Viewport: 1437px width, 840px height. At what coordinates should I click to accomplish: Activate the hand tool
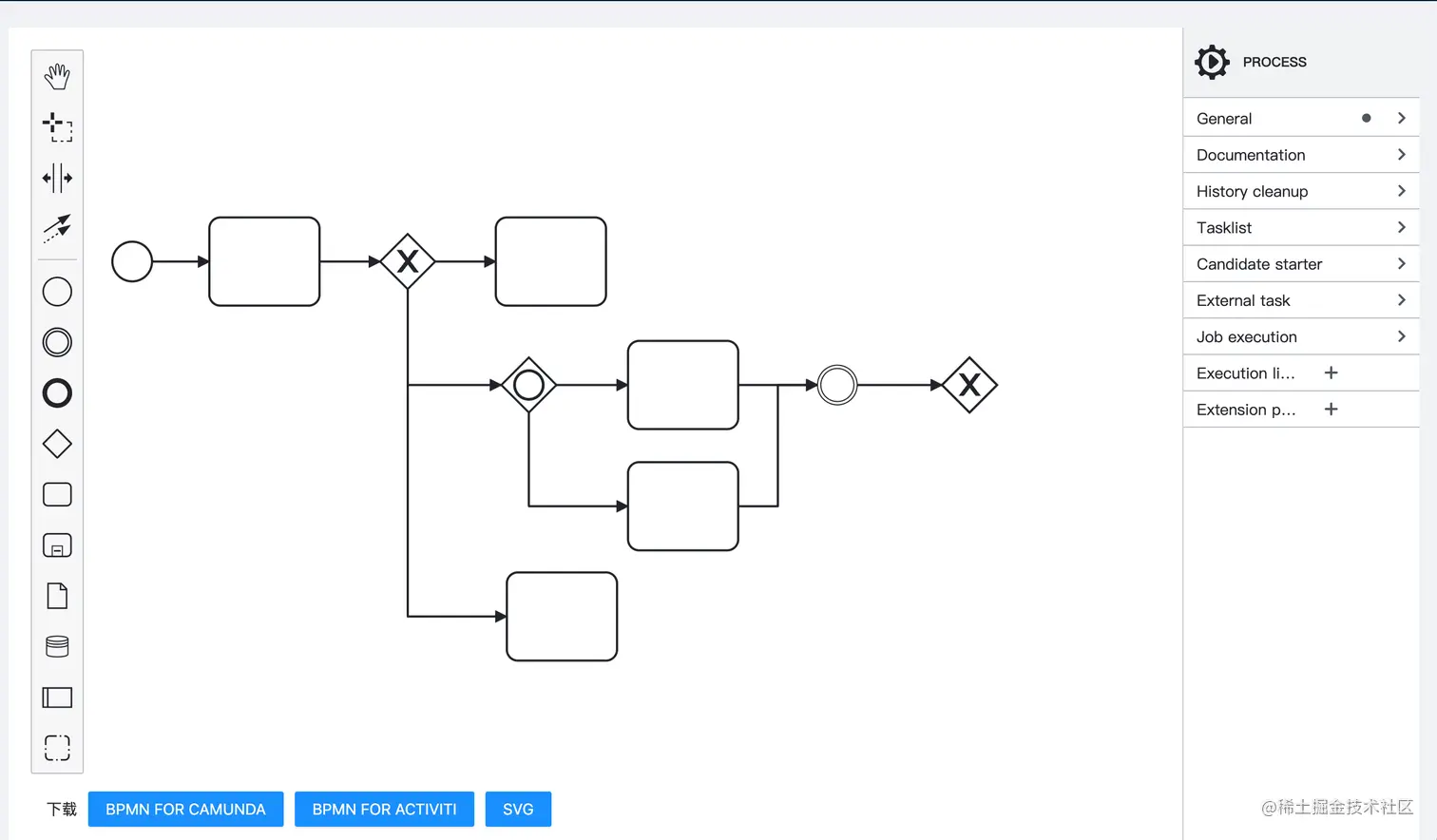pos(57,76)
